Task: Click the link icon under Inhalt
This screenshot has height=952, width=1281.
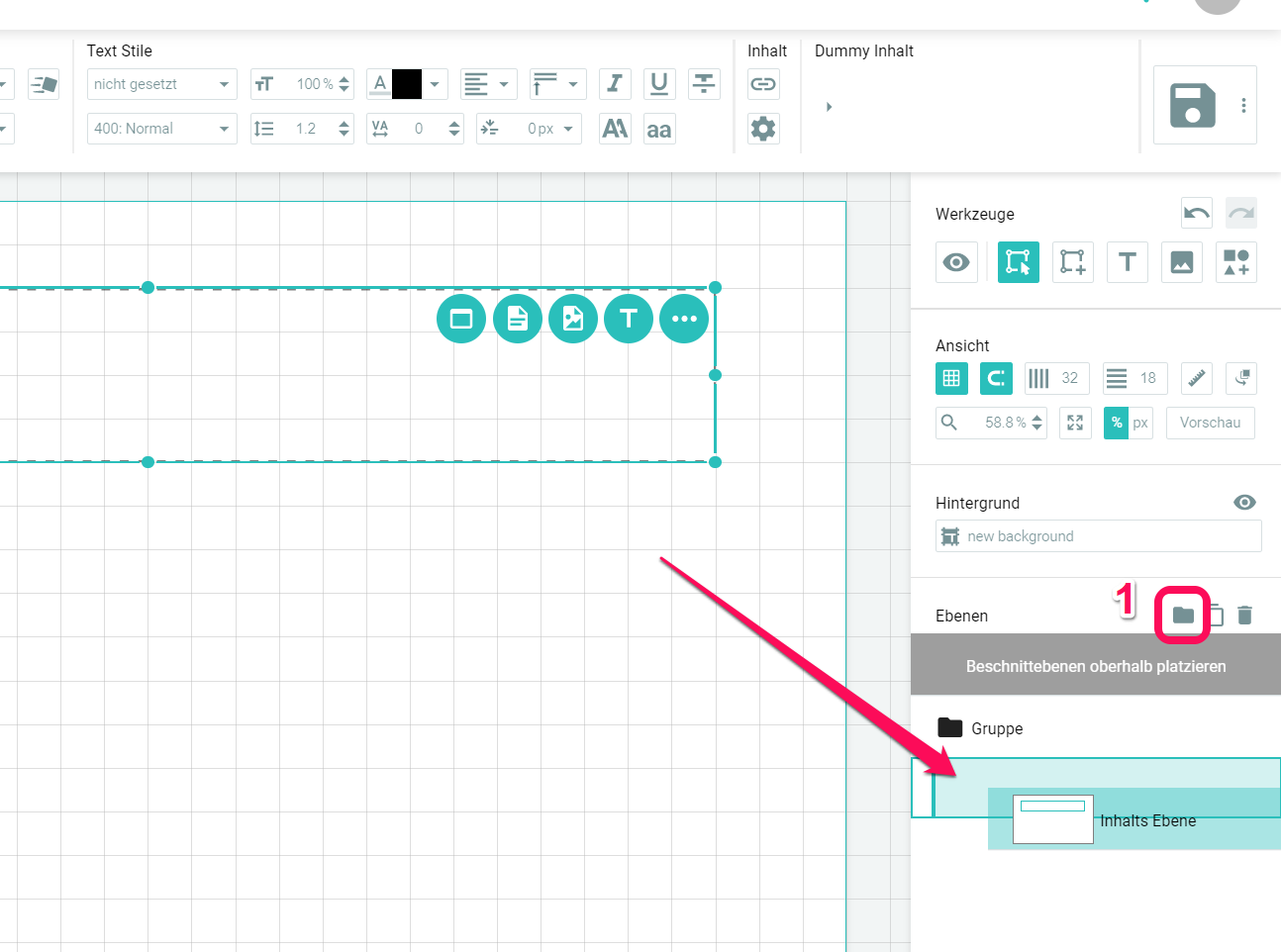Action: coord(763,84)
